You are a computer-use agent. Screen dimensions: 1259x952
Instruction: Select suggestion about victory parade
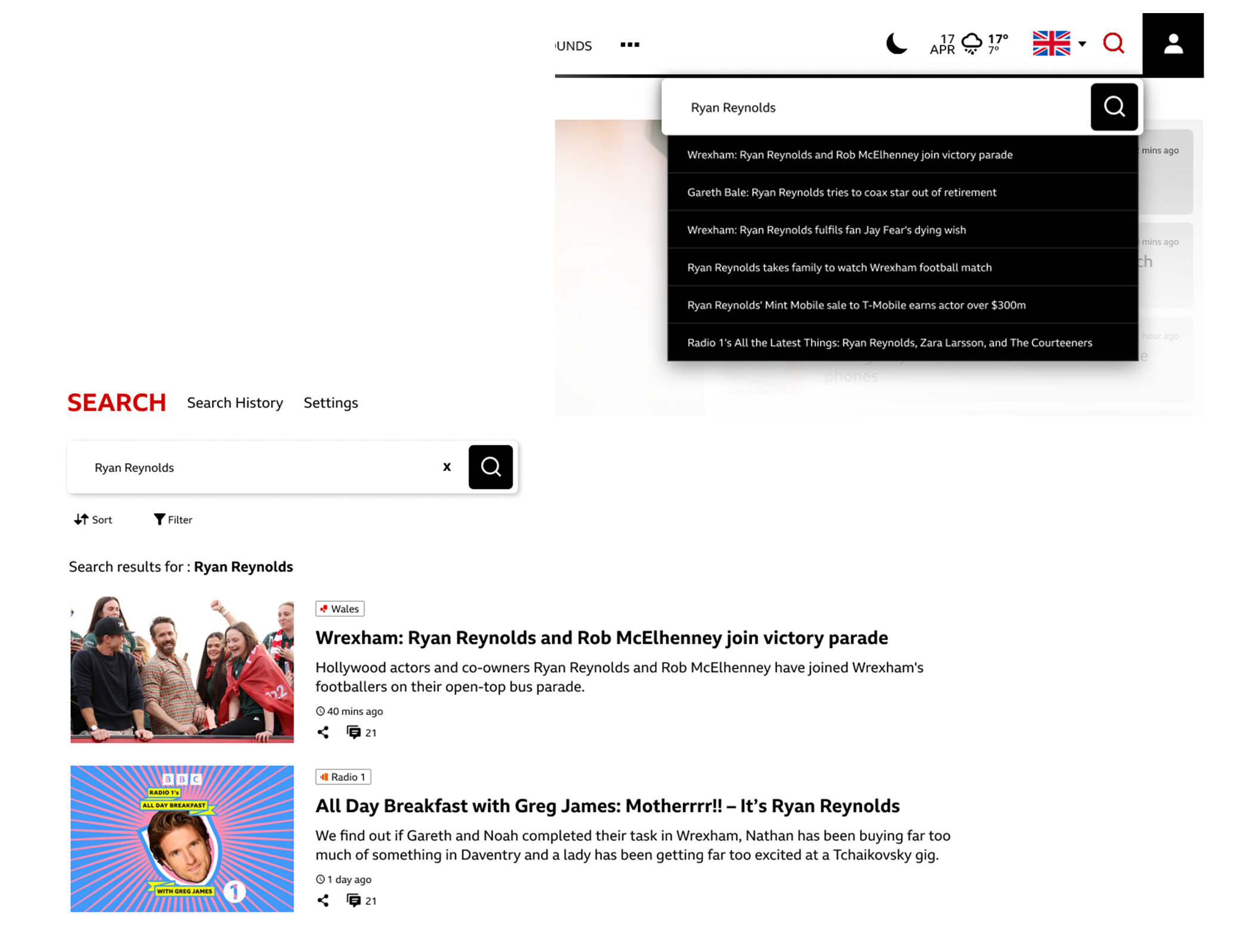(902, 155)
